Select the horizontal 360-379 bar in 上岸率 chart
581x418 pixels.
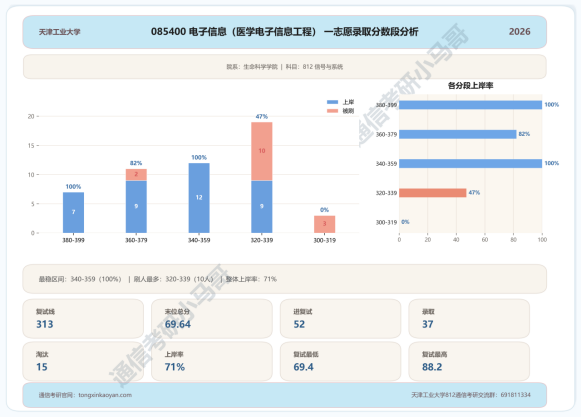[458, 134]
